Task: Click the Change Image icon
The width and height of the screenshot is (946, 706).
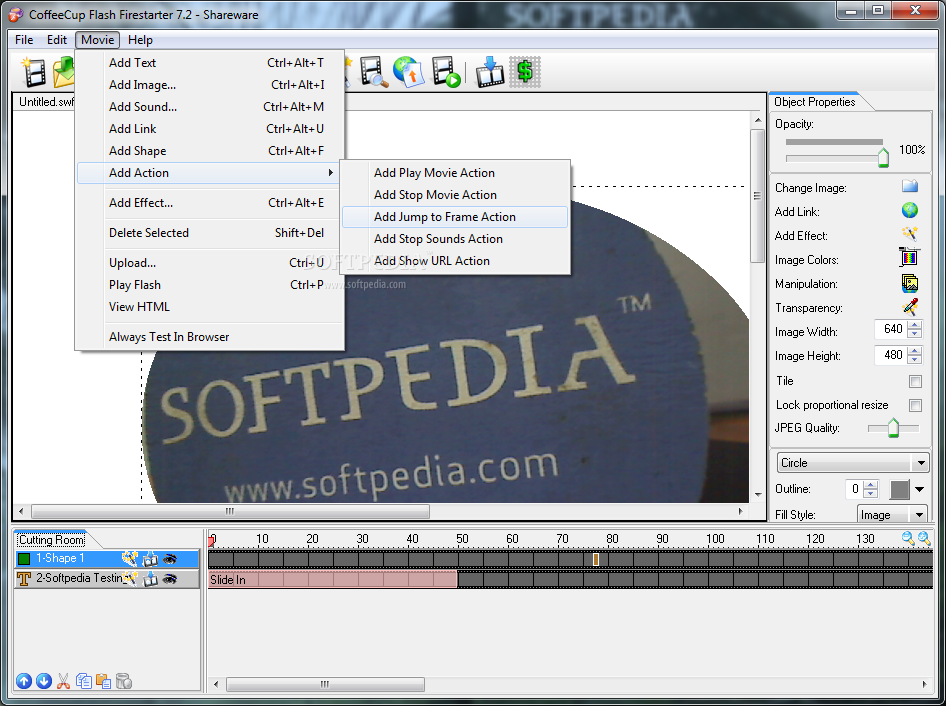Action: pyautogui.click(x=910, y=186)
